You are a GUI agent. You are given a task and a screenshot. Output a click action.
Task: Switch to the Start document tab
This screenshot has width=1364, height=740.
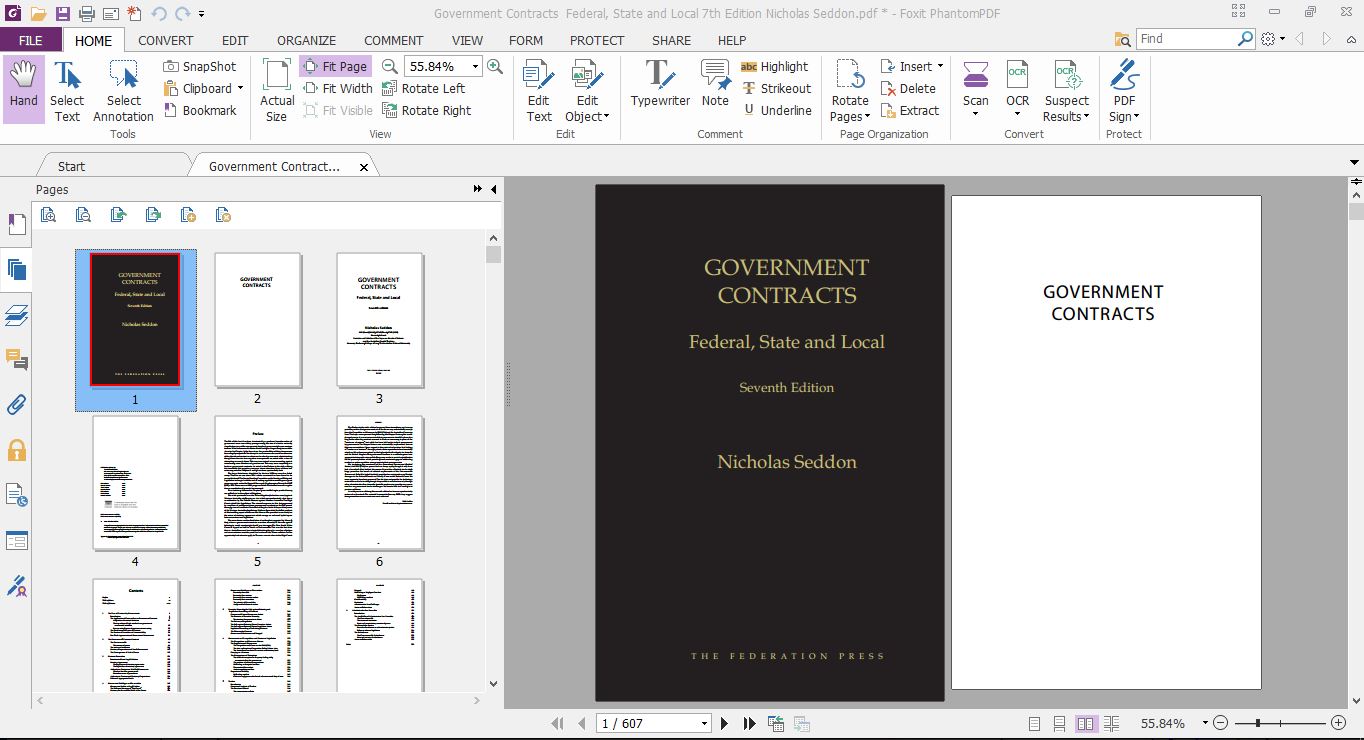[71, 166]
